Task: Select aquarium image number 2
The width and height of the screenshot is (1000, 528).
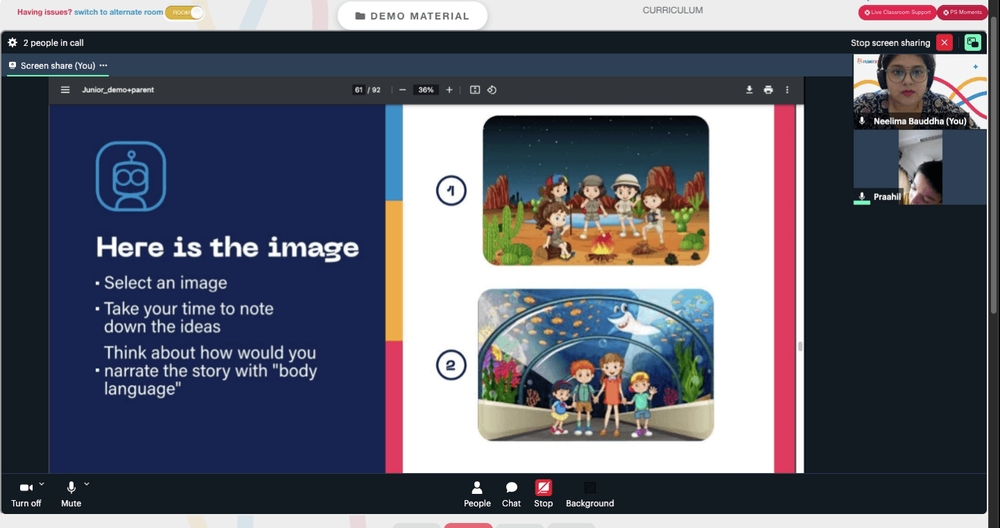Action: (x=596, y=365)
